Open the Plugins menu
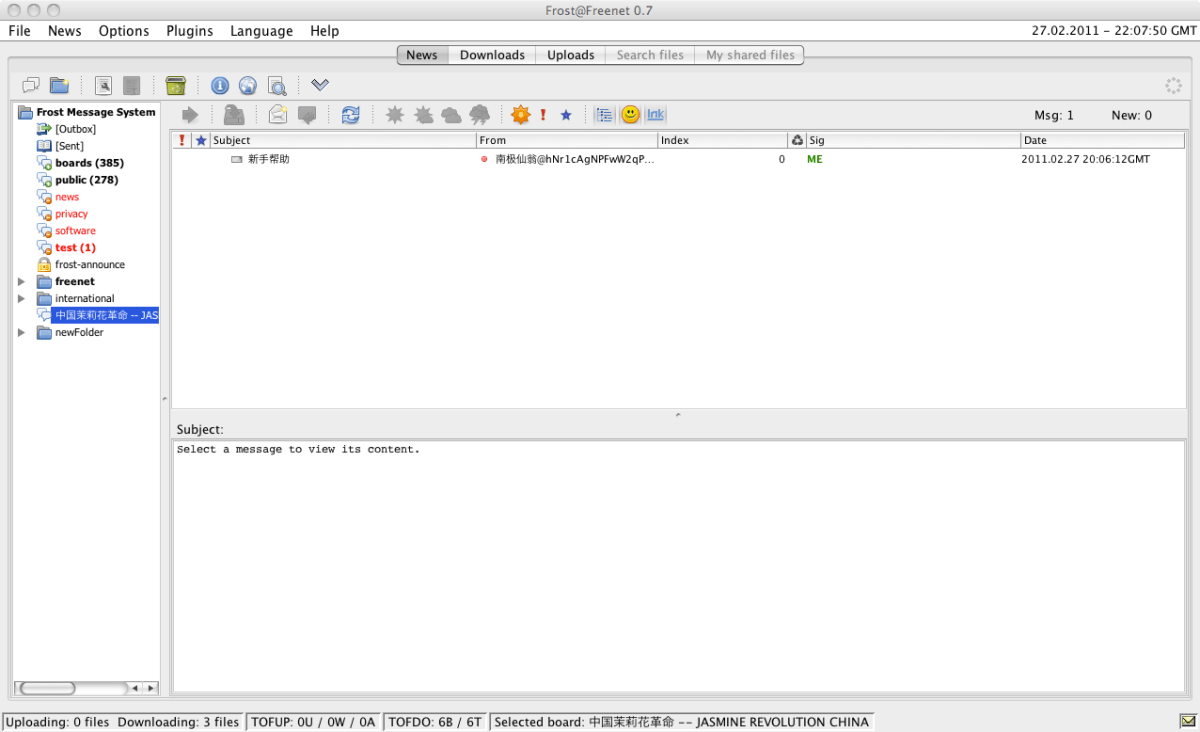 190,31
